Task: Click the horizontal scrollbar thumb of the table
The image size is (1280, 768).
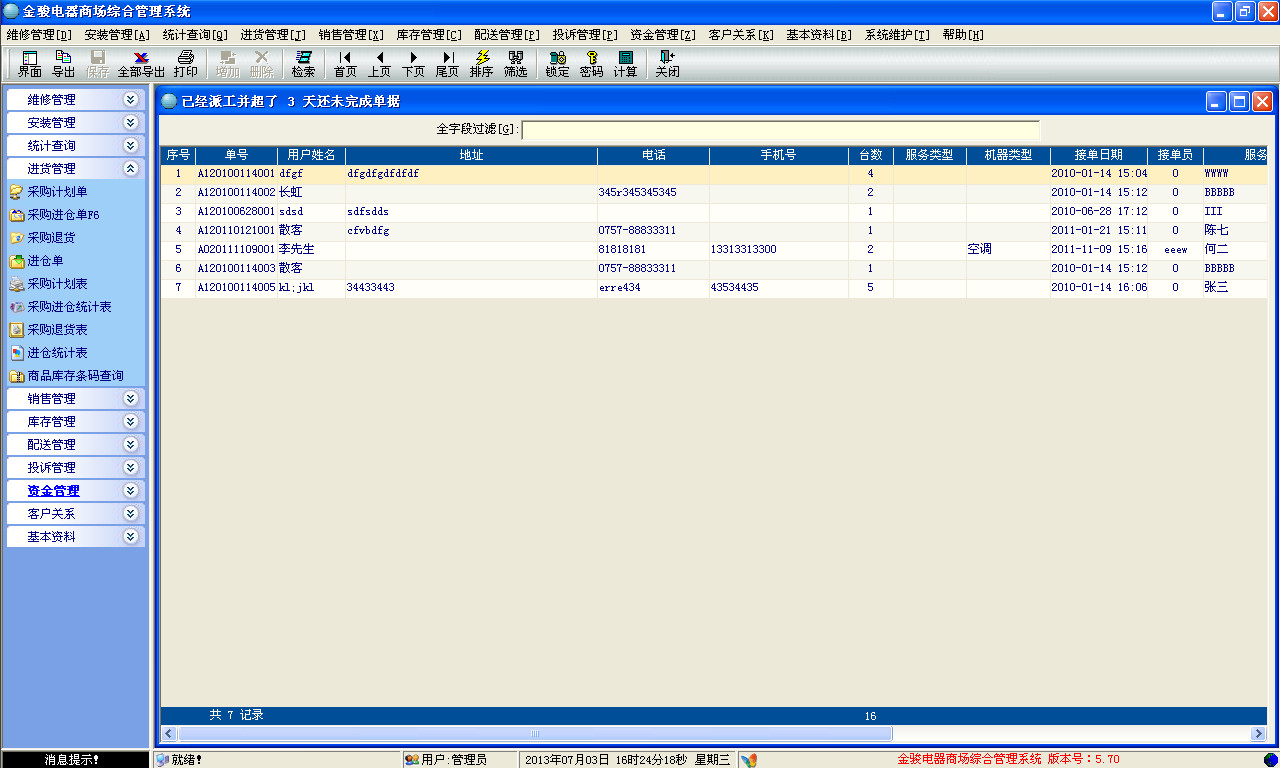Action: tap(534, 734)
